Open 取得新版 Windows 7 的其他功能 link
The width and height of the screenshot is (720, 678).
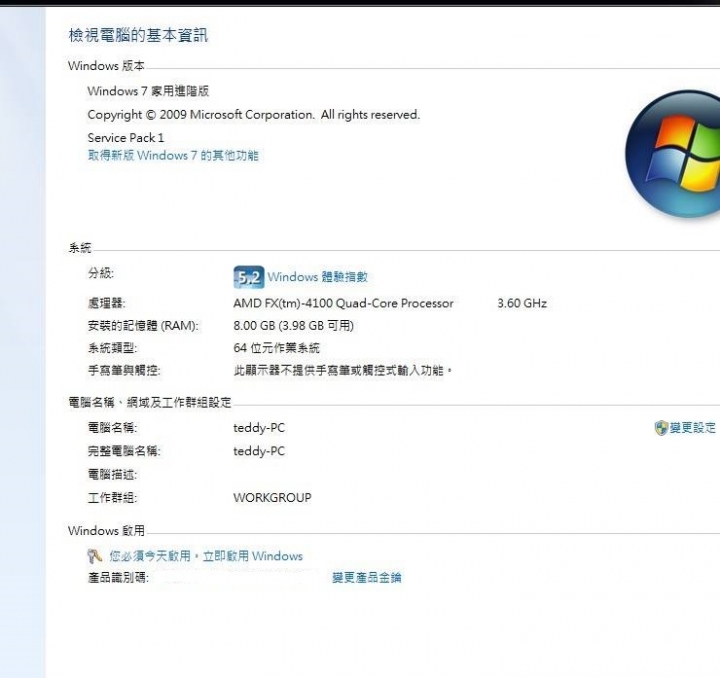[173, 156]
